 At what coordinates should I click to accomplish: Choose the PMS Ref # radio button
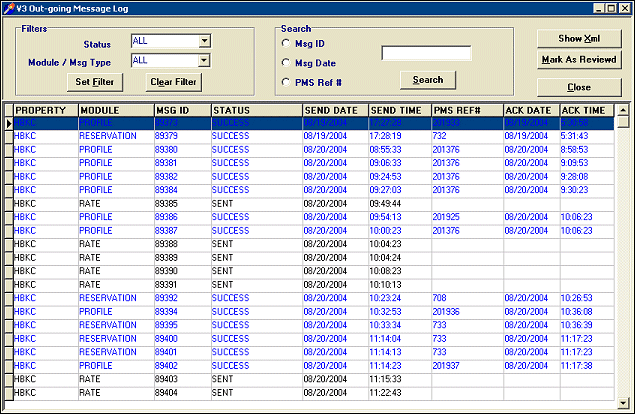287,82
